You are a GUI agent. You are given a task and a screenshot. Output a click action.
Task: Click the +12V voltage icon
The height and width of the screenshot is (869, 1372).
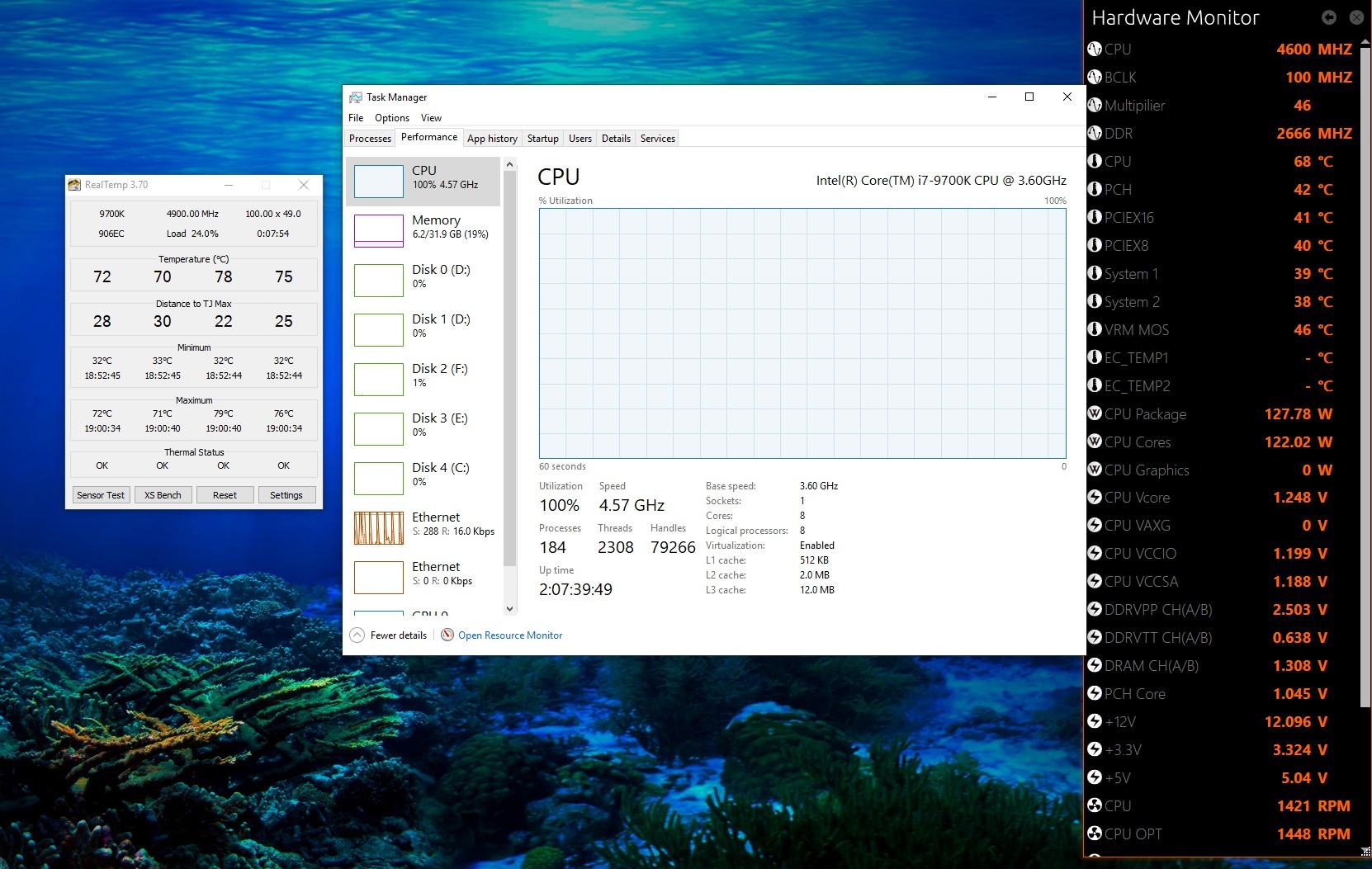click(1095, 722)
